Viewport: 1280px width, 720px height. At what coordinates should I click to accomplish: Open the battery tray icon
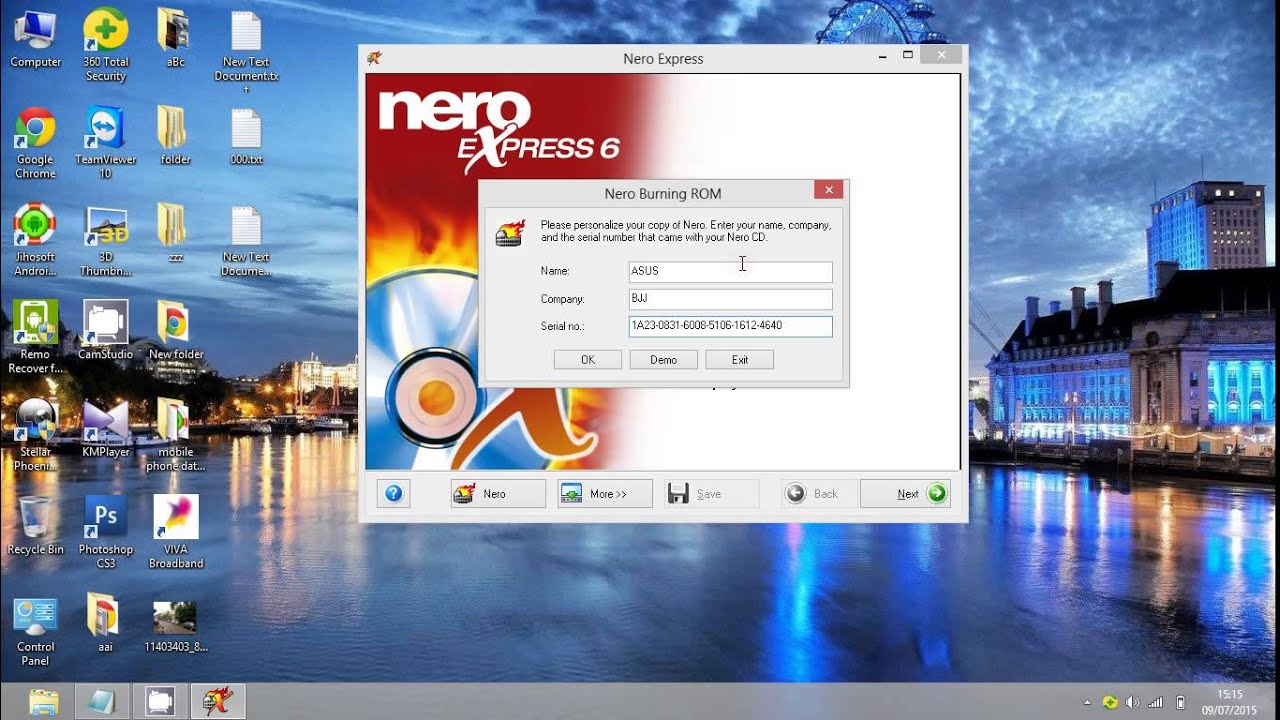[x=1181, y=702]
